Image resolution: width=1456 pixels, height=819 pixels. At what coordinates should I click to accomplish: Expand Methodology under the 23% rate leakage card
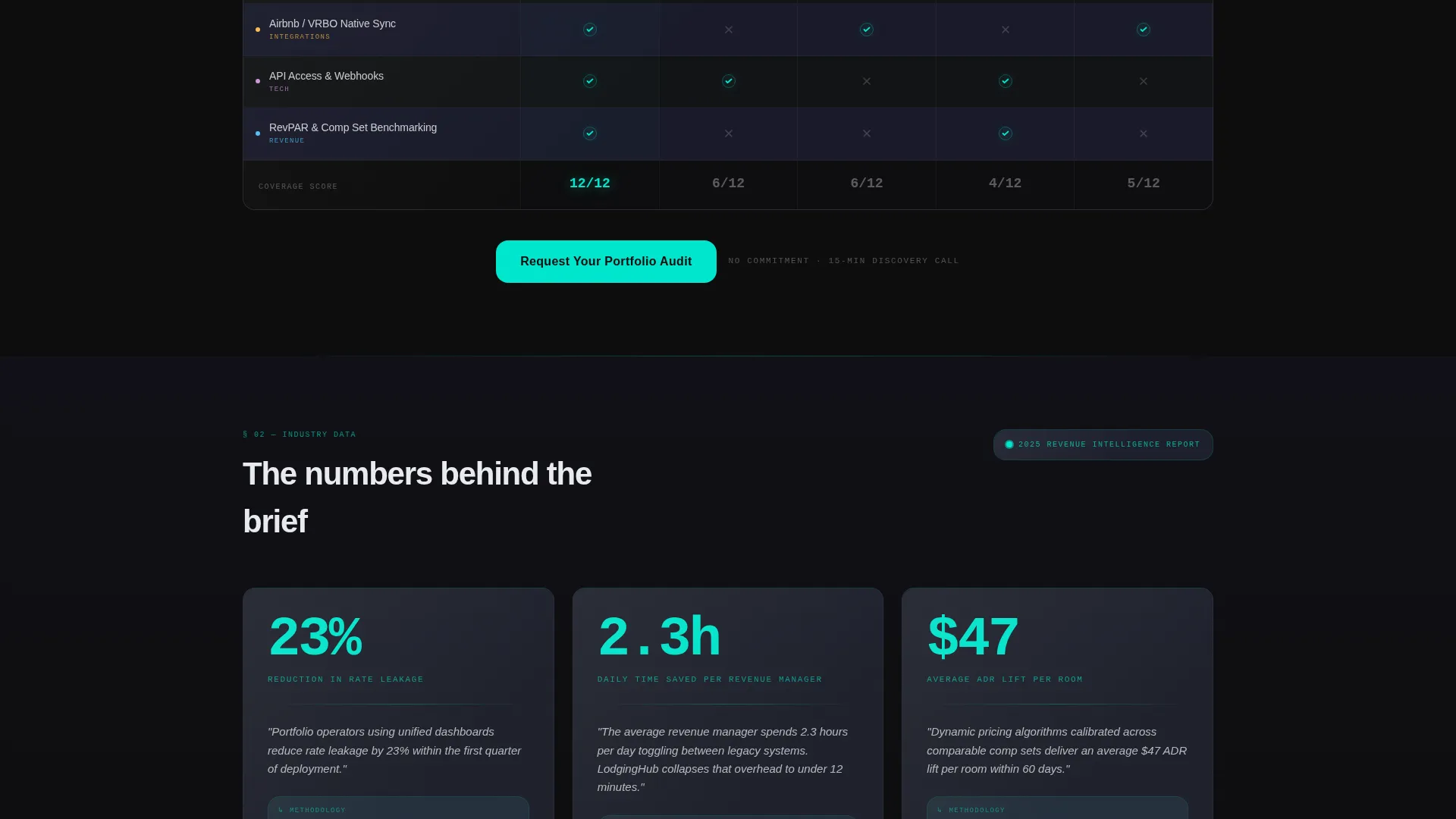click(x=398, y=809)
